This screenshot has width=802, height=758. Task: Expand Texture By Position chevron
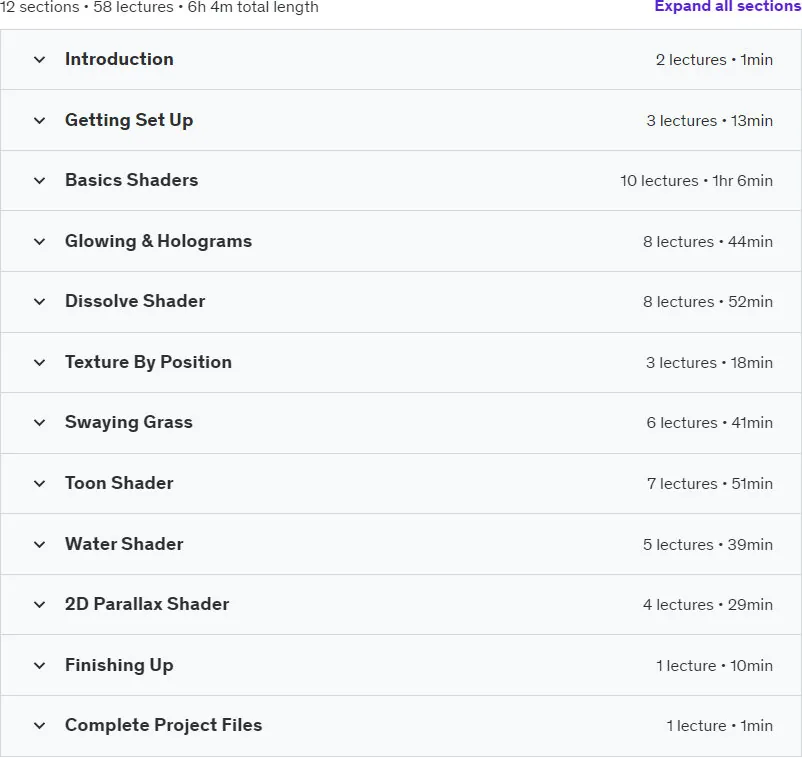(39, 363)
